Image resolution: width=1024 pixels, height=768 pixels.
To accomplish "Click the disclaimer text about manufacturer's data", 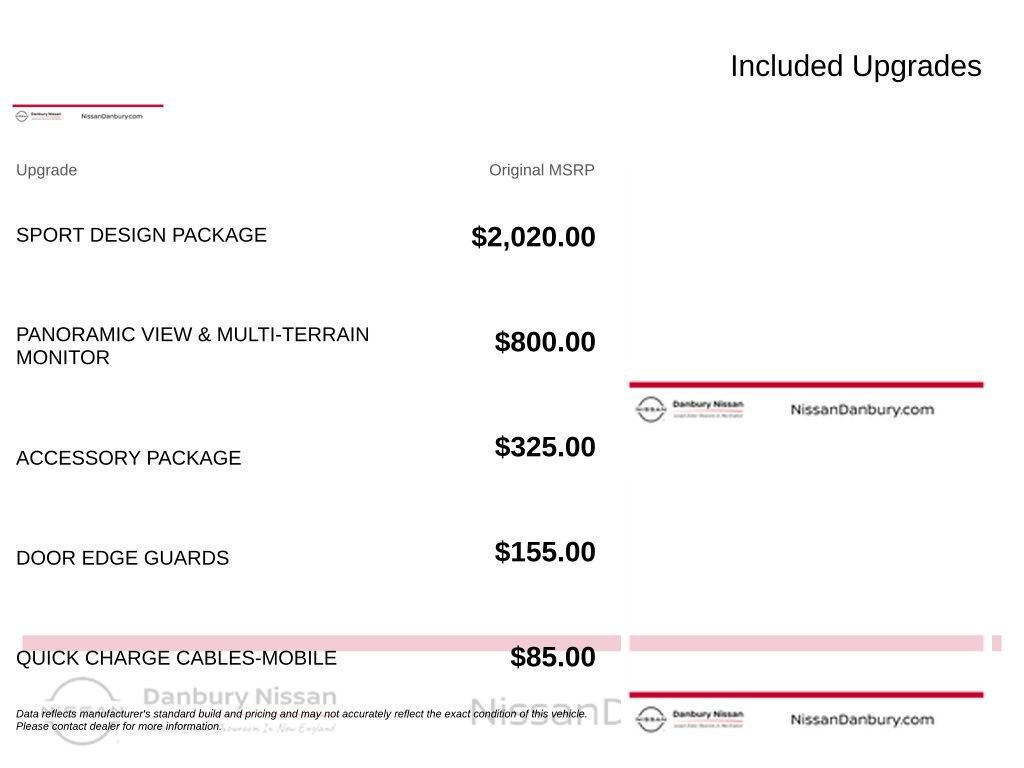I will click(301, 720).
